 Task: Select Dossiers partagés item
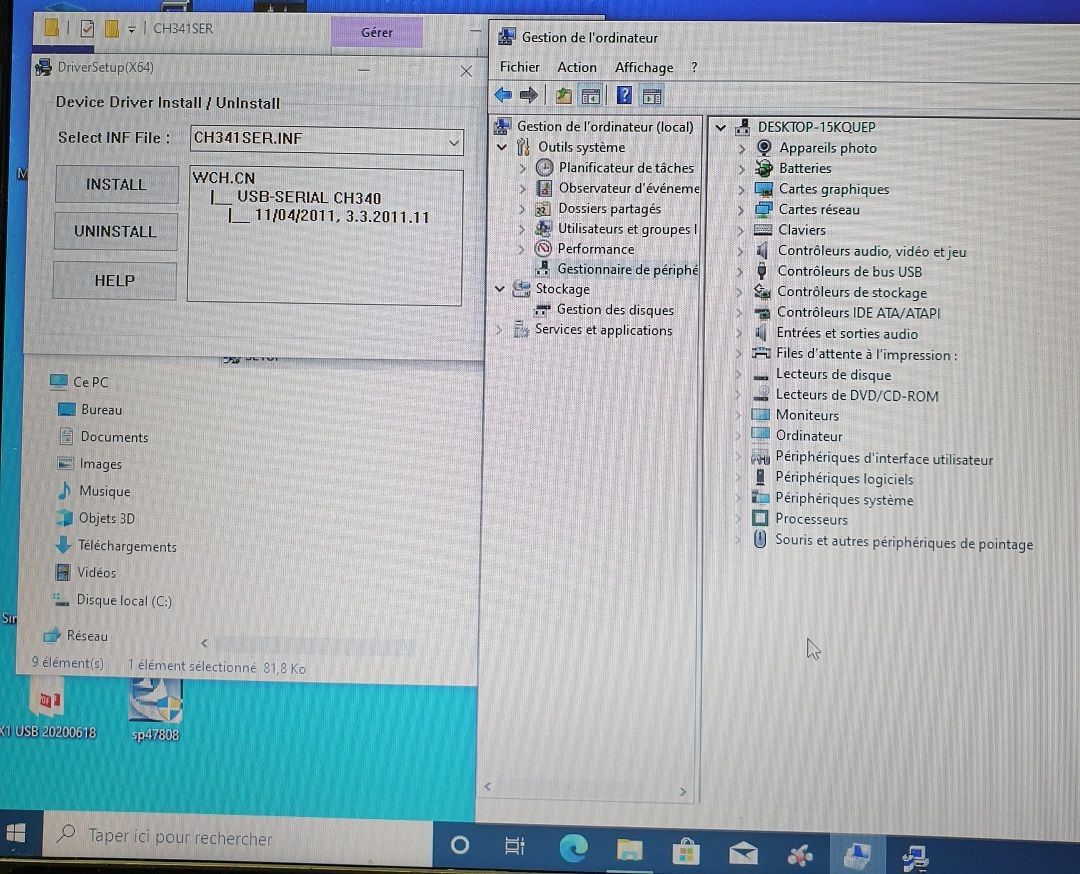pyautogui.click(x=610, y=209)
